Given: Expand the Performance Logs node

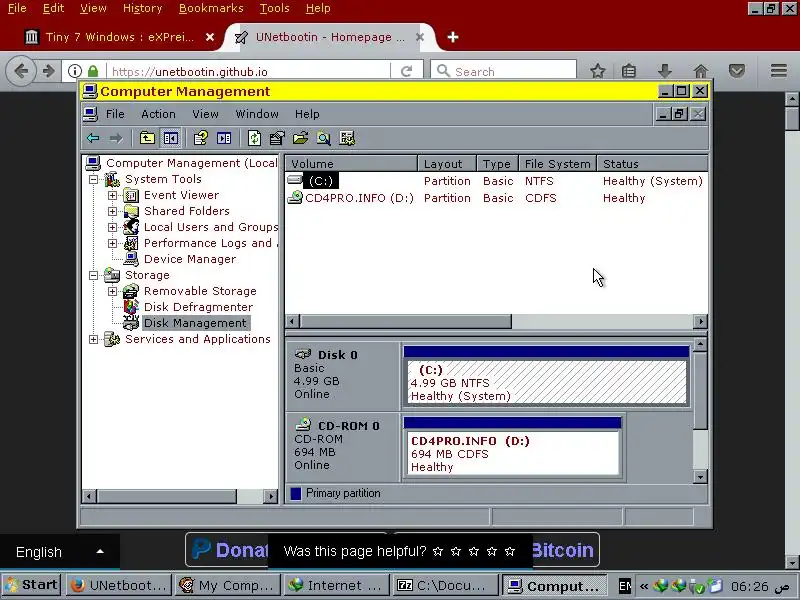Looking at the screenshot, I should [112, 243].
